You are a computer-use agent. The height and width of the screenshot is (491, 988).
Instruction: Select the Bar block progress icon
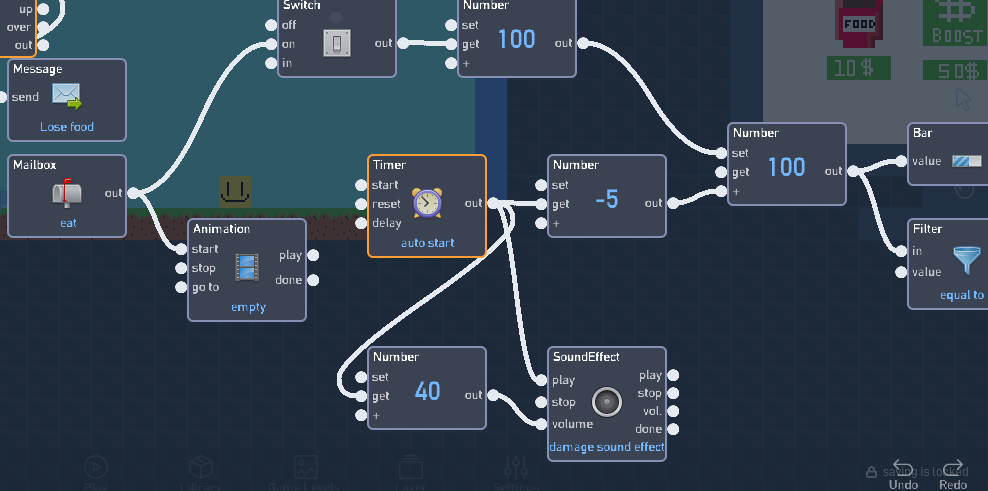tap(967, 161)
